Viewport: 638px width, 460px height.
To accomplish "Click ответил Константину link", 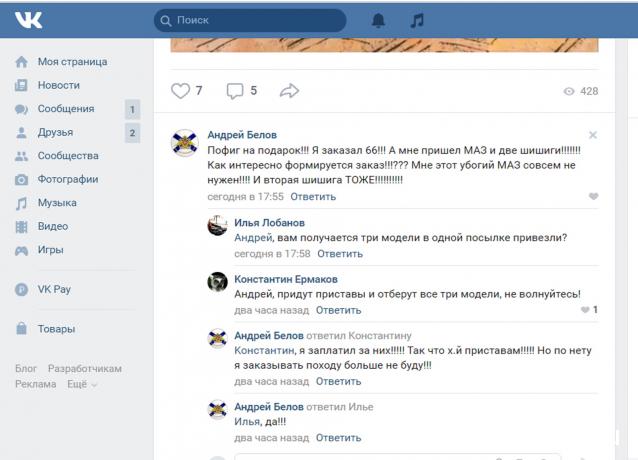I will (359, 336).
